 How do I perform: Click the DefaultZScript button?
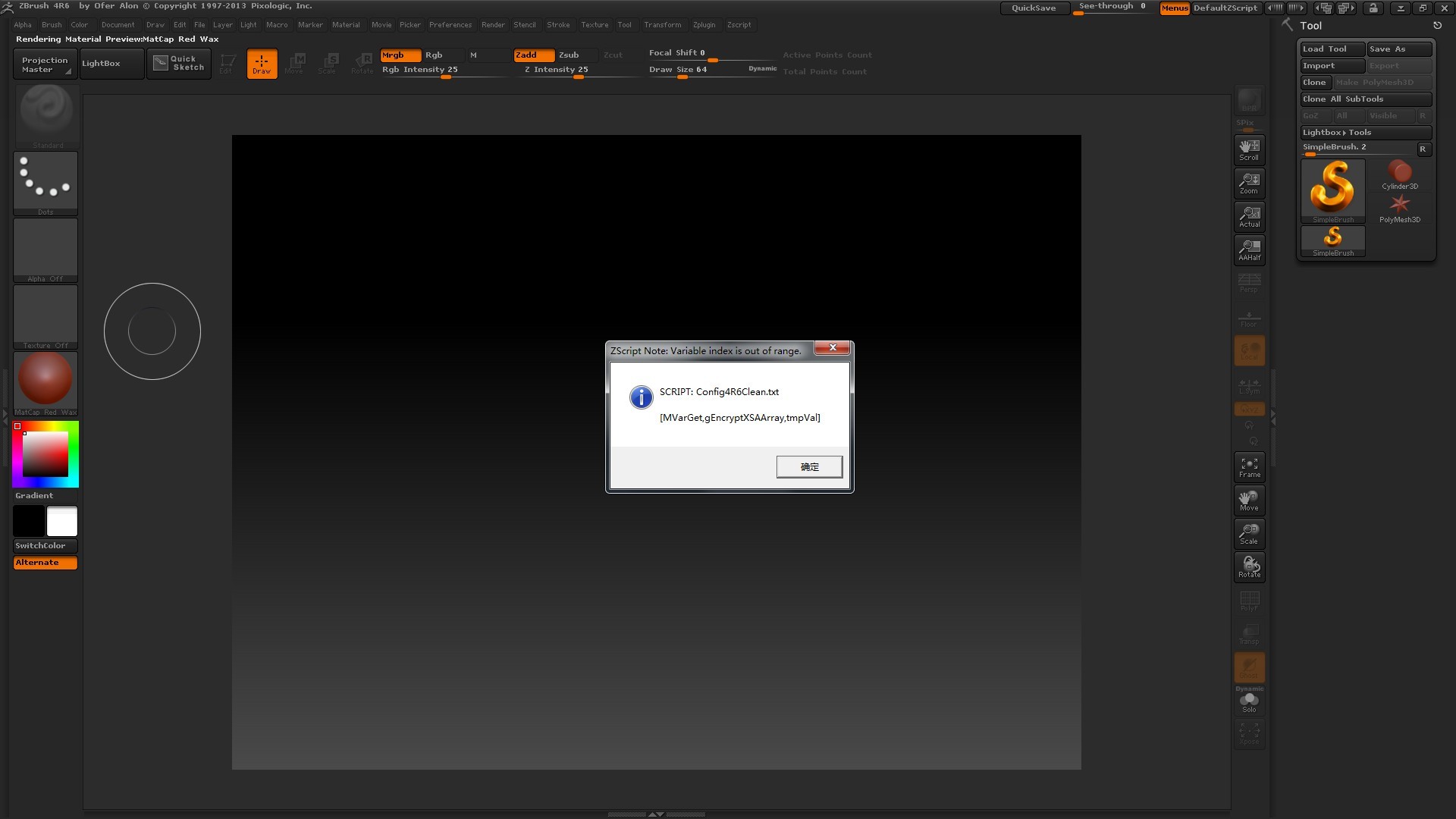tap(1225, 8)
